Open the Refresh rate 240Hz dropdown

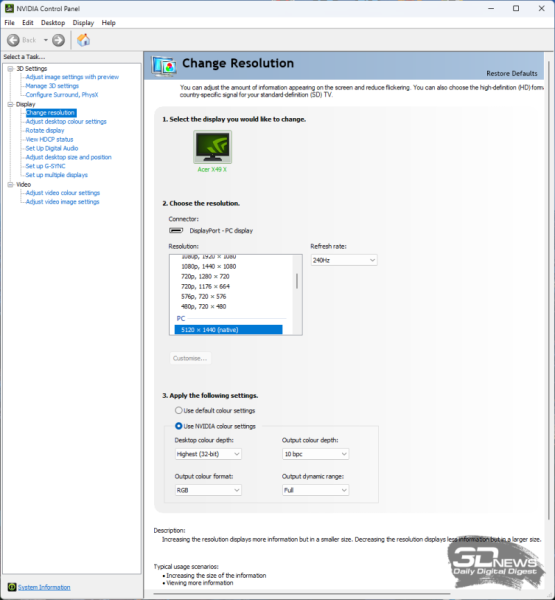[x=344, y=260]
